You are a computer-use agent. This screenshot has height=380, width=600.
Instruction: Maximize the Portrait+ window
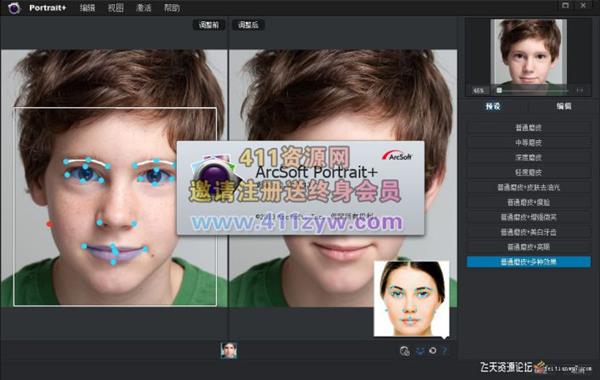click(x=565, y=5)
